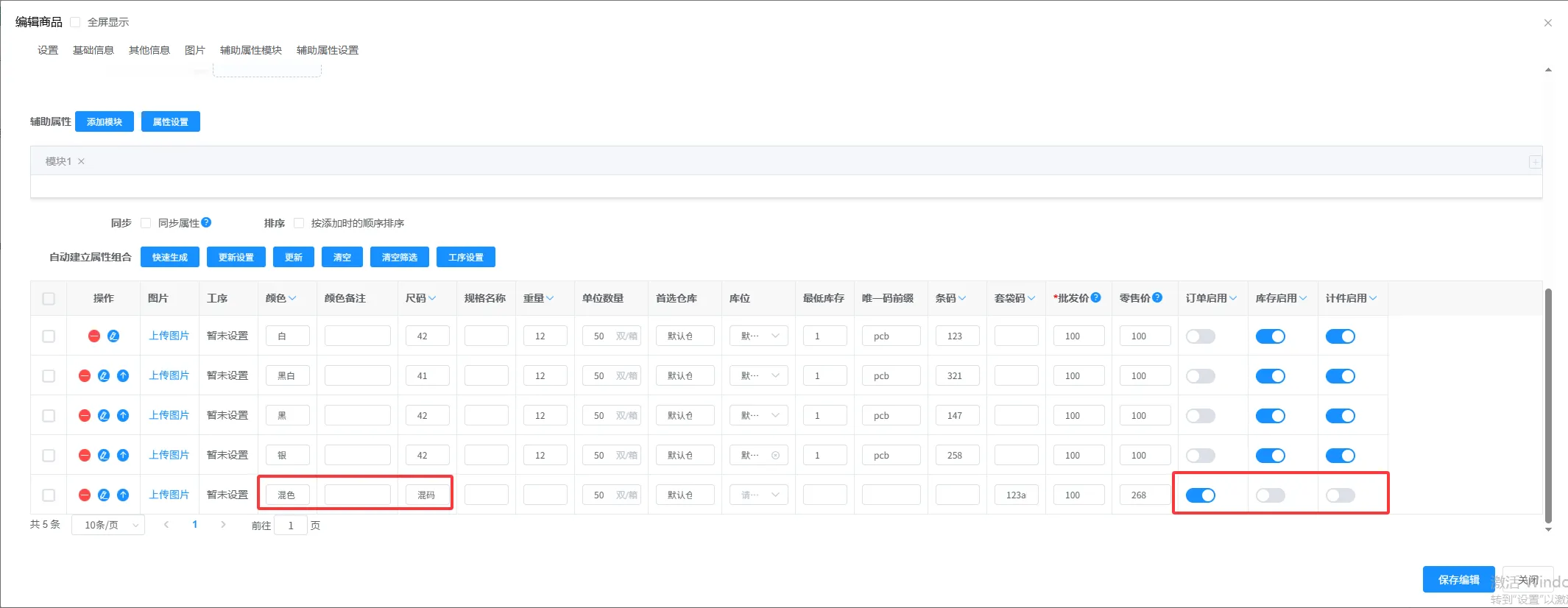The height and width of the screenshot is (608, 1568).
Task: Open 属性设置
Action: tap(171, 121)
